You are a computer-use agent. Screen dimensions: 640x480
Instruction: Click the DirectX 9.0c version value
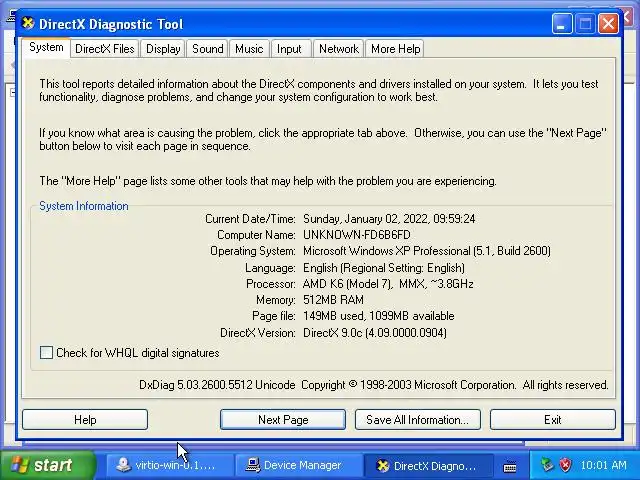pos(375,333)
